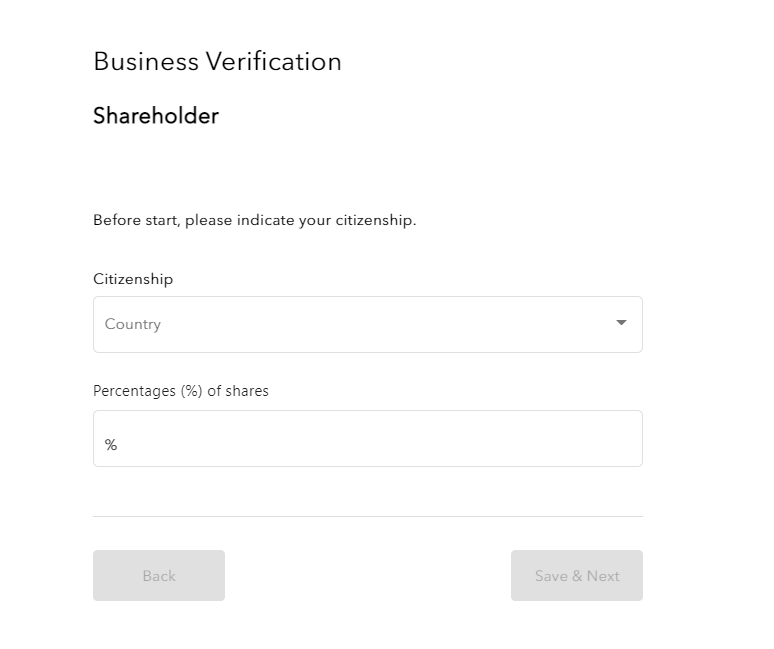Image resolution: width=774 pixels, height=649 pixels.
Task: Show country options via the triangle caret
Action: point(621,323)
